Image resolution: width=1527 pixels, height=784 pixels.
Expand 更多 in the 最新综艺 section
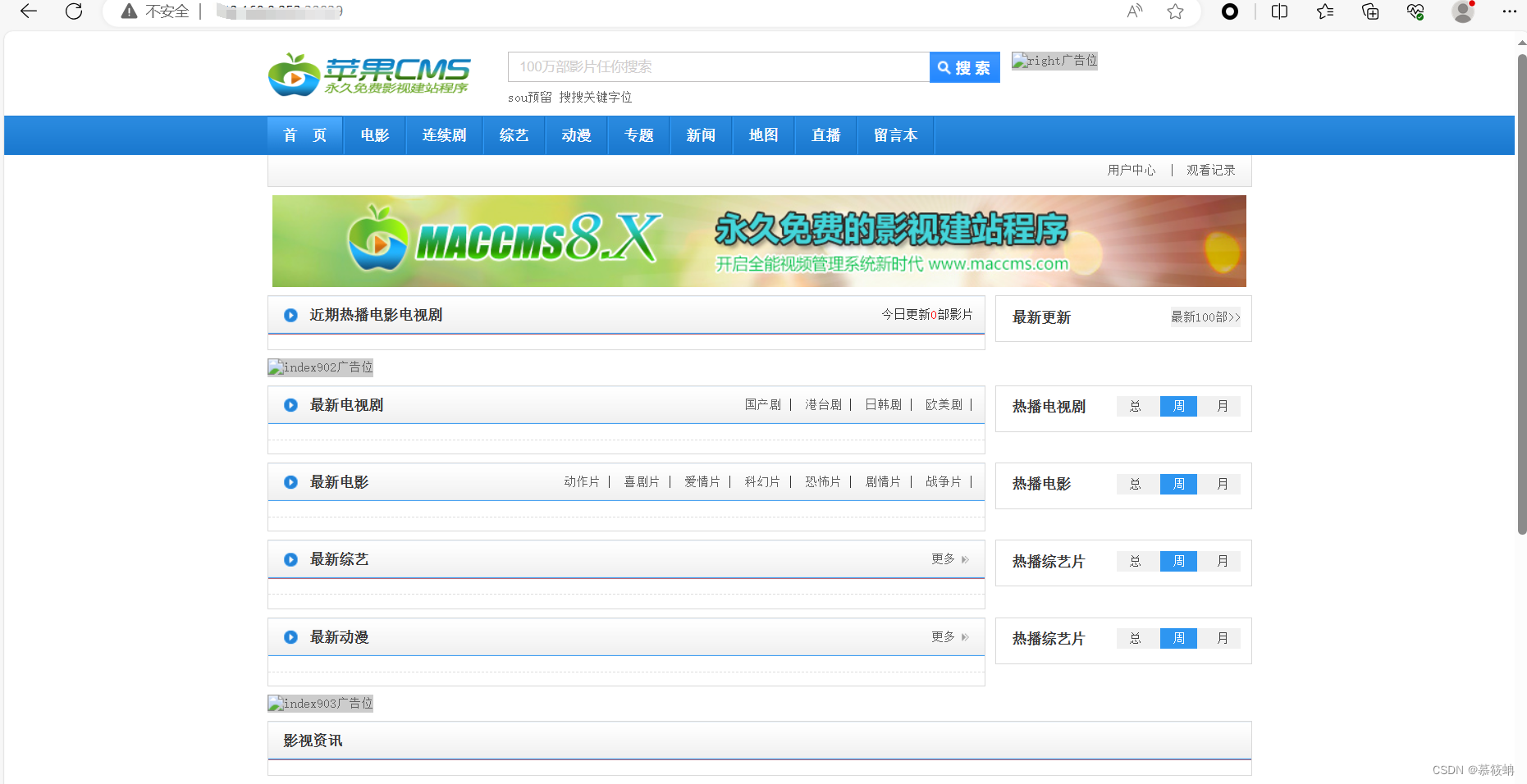tap(950, 559)
